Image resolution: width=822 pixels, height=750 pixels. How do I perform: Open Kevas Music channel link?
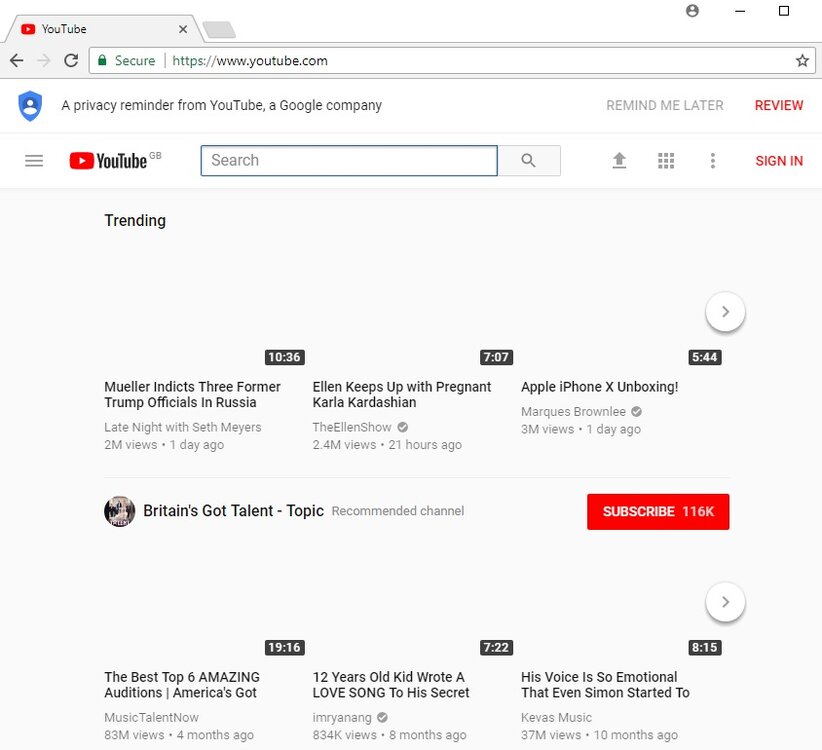[x=556, y=717]
